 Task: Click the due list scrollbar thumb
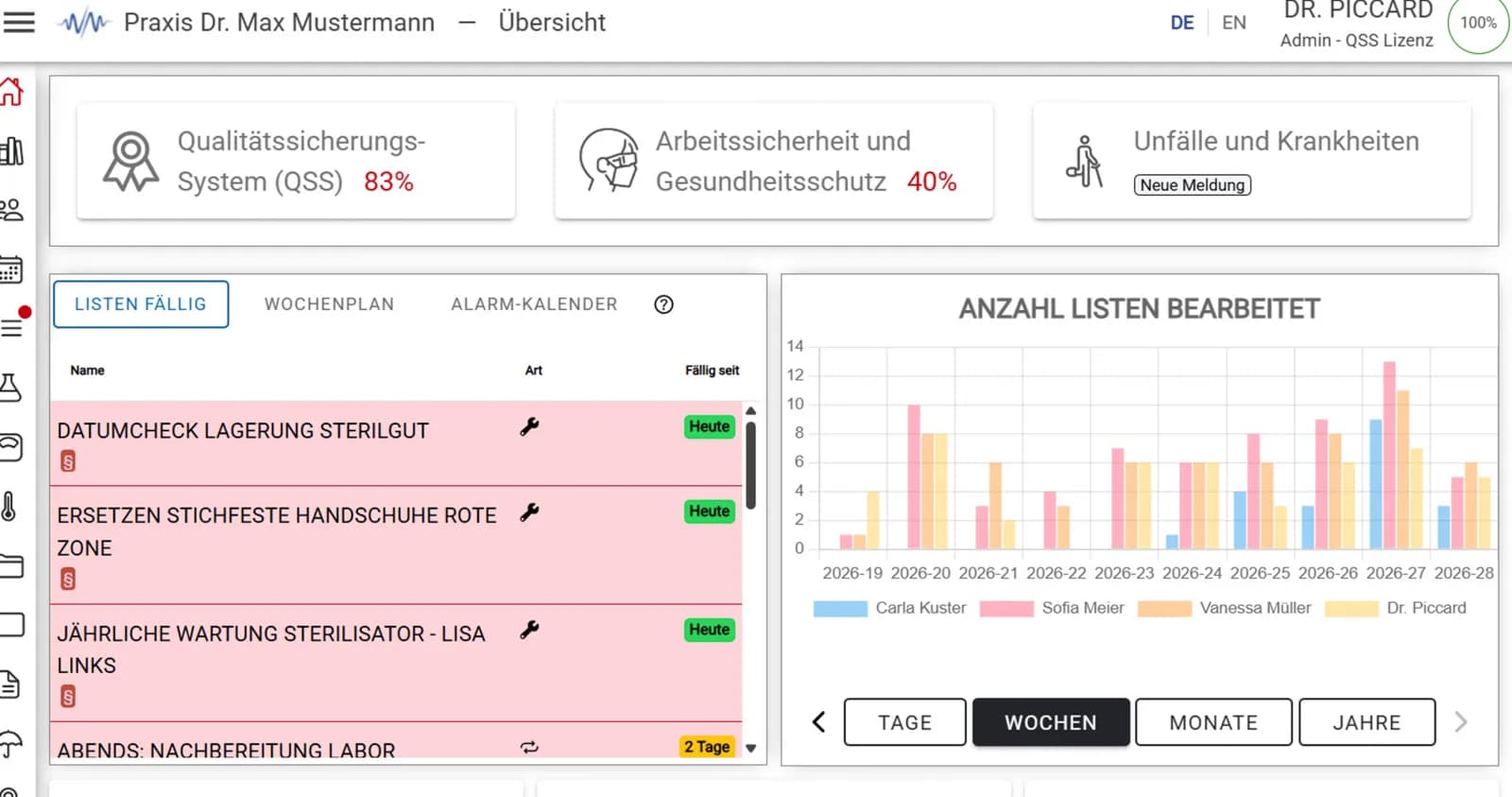tap(751, 465)
